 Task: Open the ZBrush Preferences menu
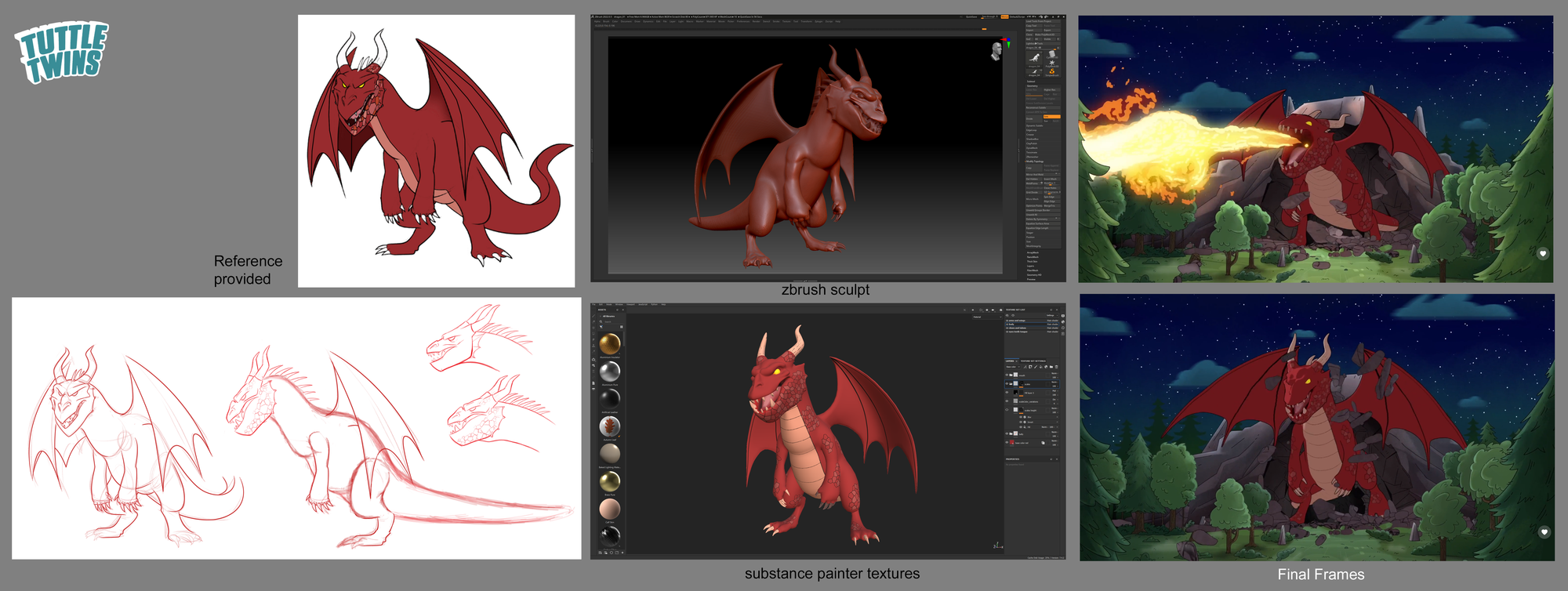[743, 21]
